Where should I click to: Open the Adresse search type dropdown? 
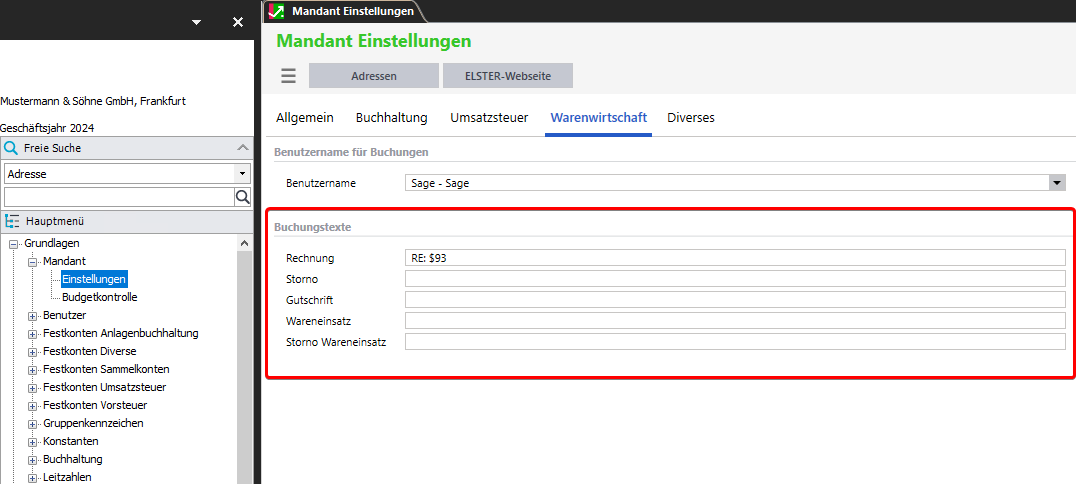click(242, 174)
